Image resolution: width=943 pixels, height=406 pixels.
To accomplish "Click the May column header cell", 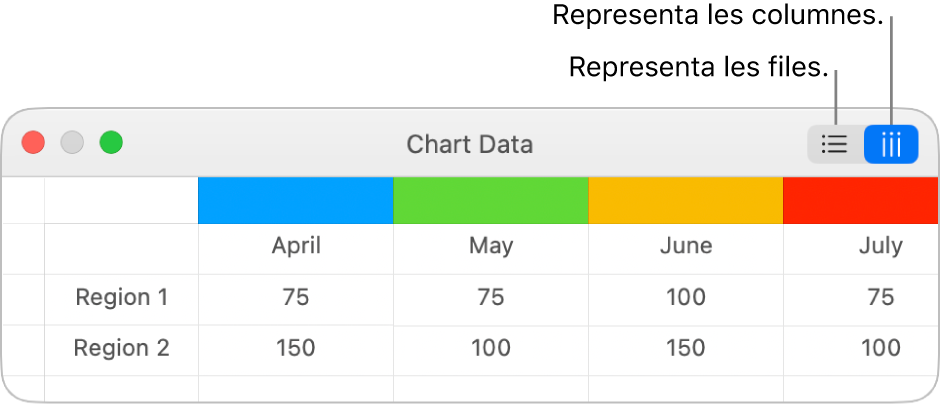I will click(491, 246).
